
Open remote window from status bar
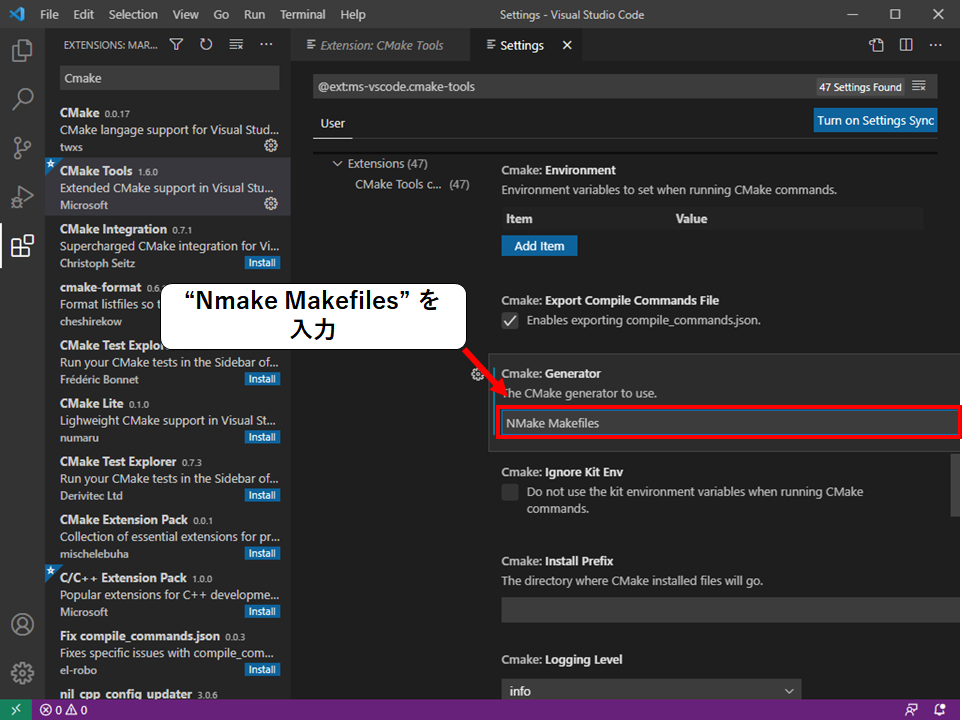pyautogui.click(x=16, y=710)
